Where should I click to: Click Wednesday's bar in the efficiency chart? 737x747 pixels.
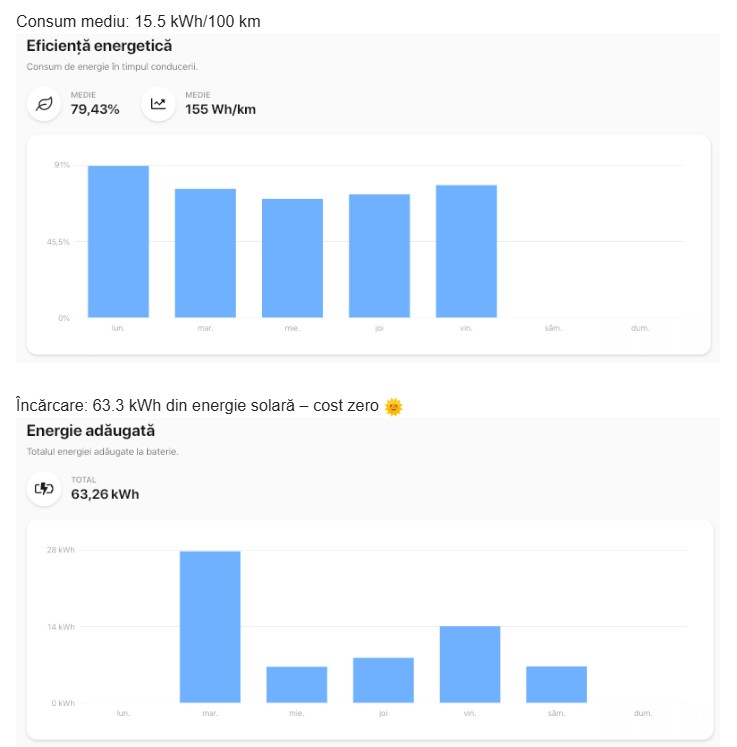(292, 258)
